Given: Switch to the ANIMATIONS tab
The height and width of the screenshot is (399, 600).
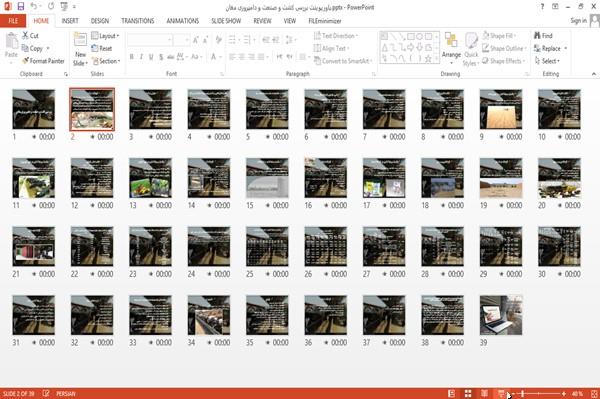Looking at the screenshot, I should pyautogui.click(x=183, y=21).
